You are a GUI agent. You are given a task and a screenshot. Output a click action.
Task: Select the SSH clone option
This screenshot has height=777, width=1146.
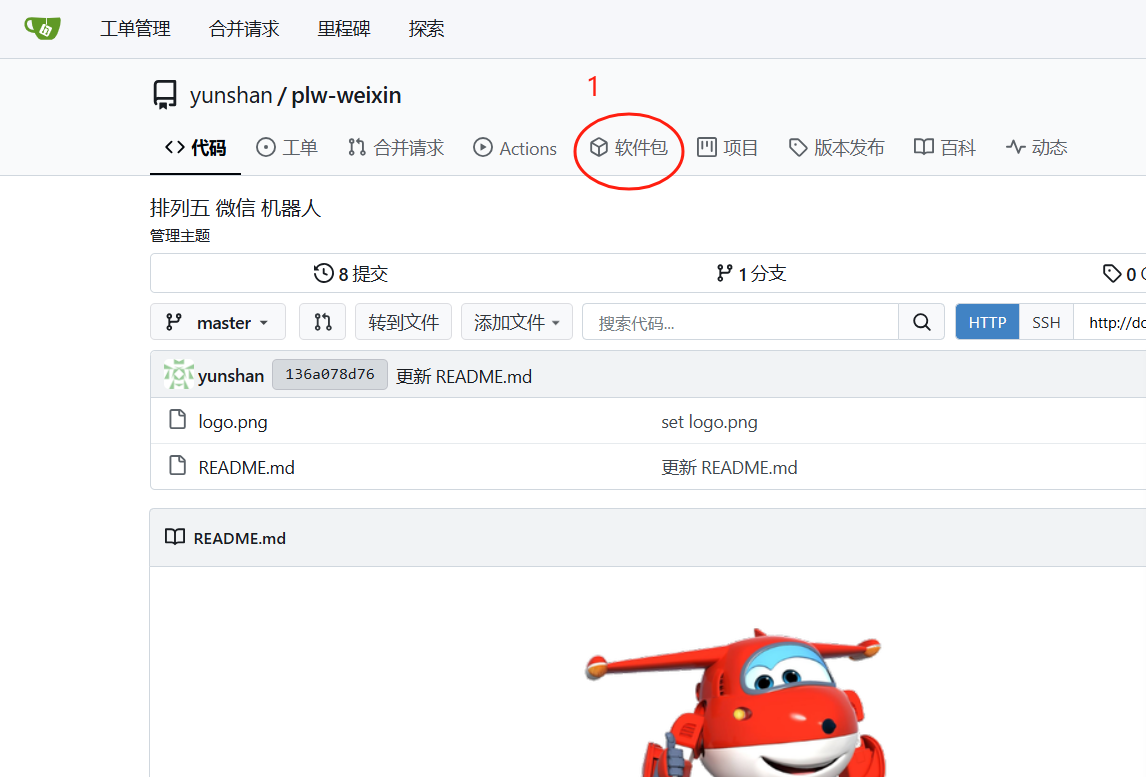(1046, 322)
